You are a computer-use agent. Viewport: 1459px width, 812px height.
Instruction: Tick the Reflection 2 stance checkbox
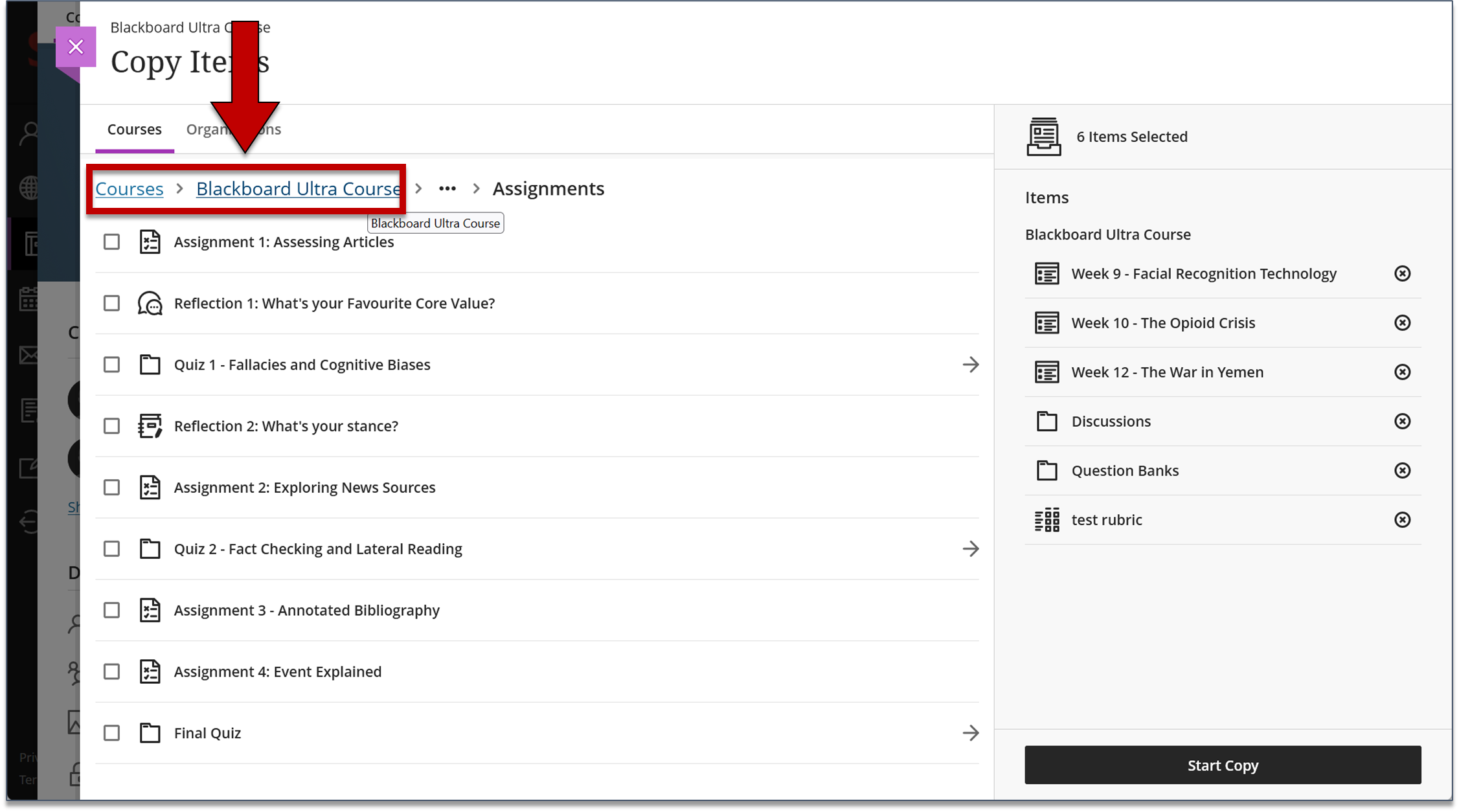(x=111, y=426)
